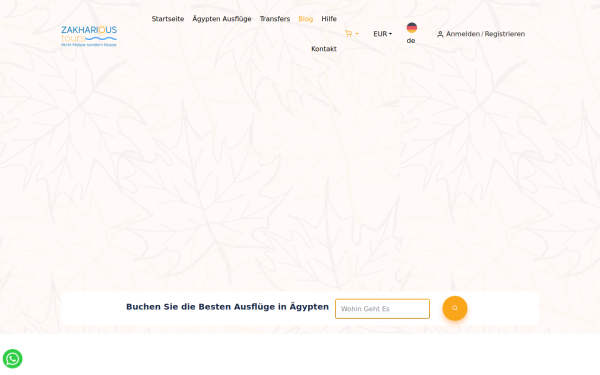Click the Zakharious Tours logo
The image size is (600, 375).
click(x=89, y=36)
